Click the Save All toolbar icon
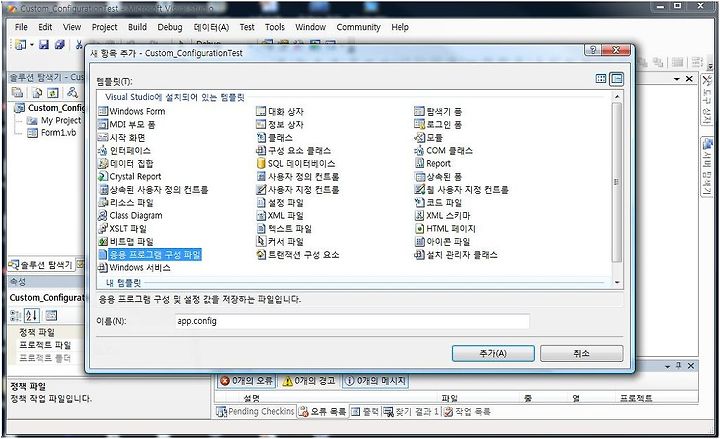The image size is (720, 439). point(60,44)
